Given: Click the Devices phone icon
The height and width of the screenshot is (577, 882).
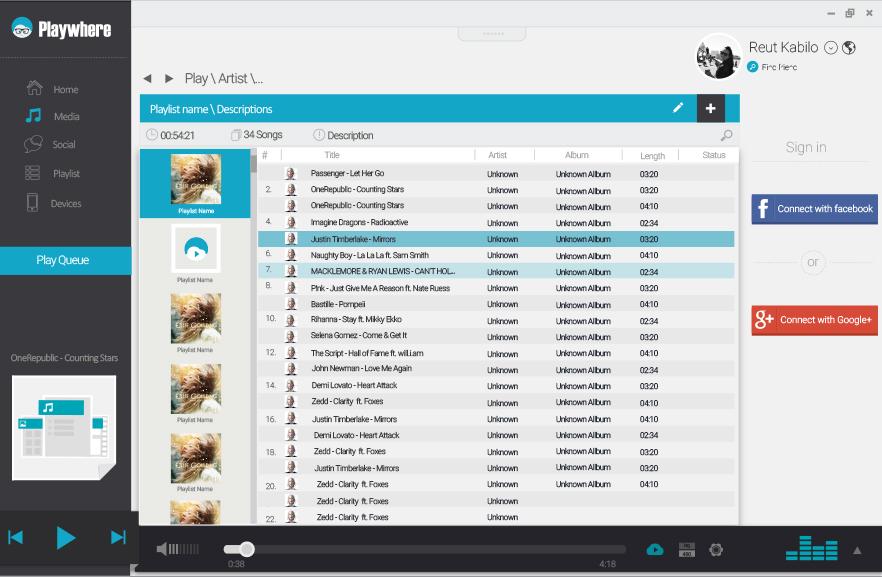Looking at the screenshot, I should pos(33,202).
